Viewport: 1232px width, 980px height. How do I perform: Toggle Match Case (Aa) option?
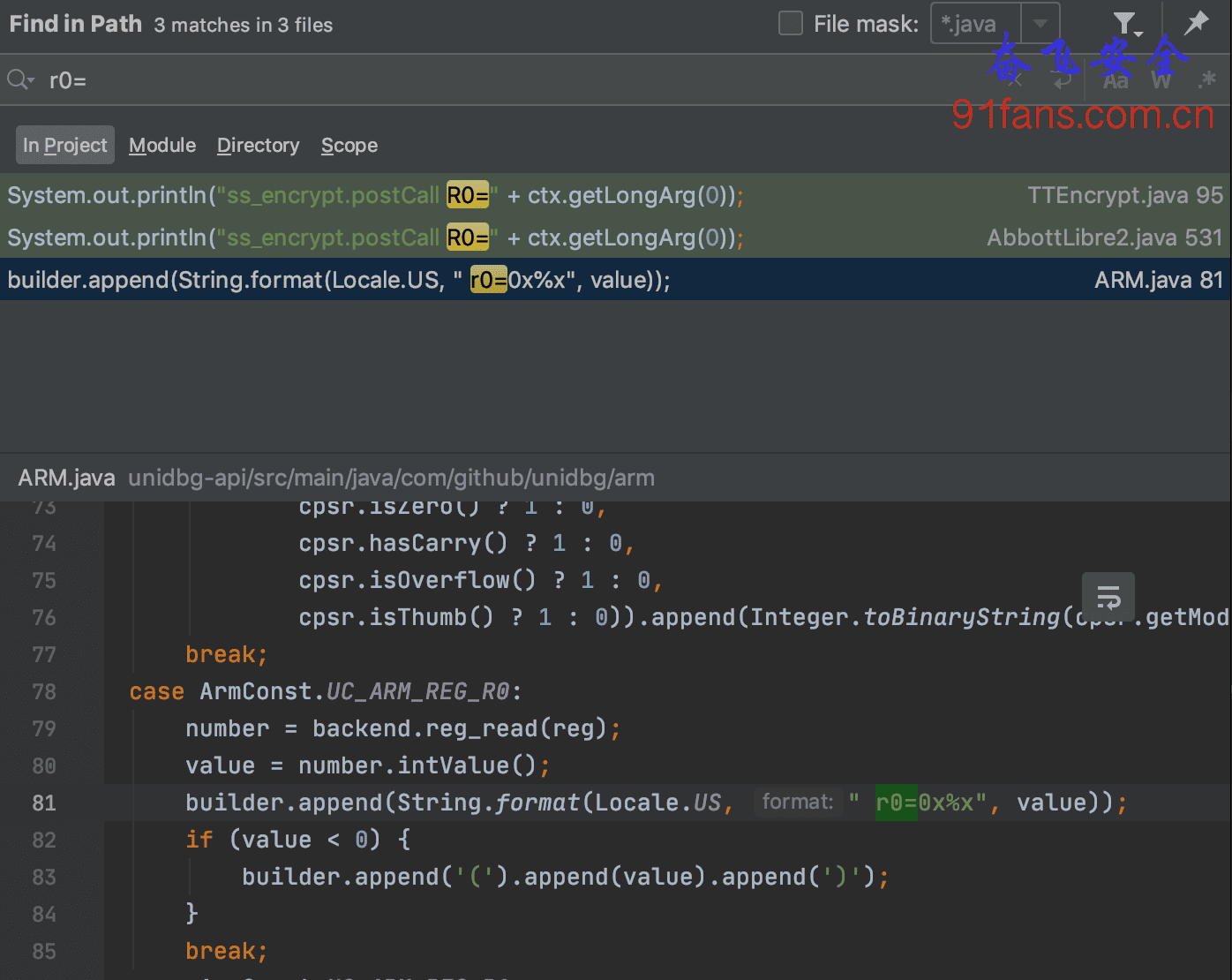pyautogui.click(x=1116, y=80)
